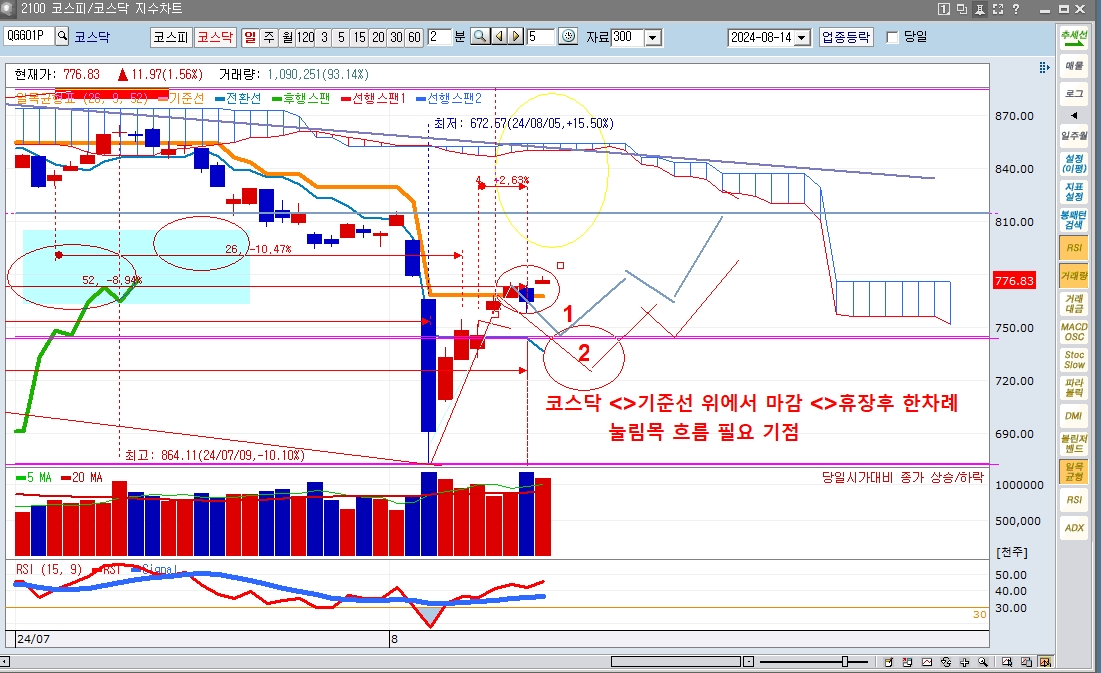Screen dimensions: 1101x673
Task: Enable the 당일 checkbox
Action: point(892,37)
